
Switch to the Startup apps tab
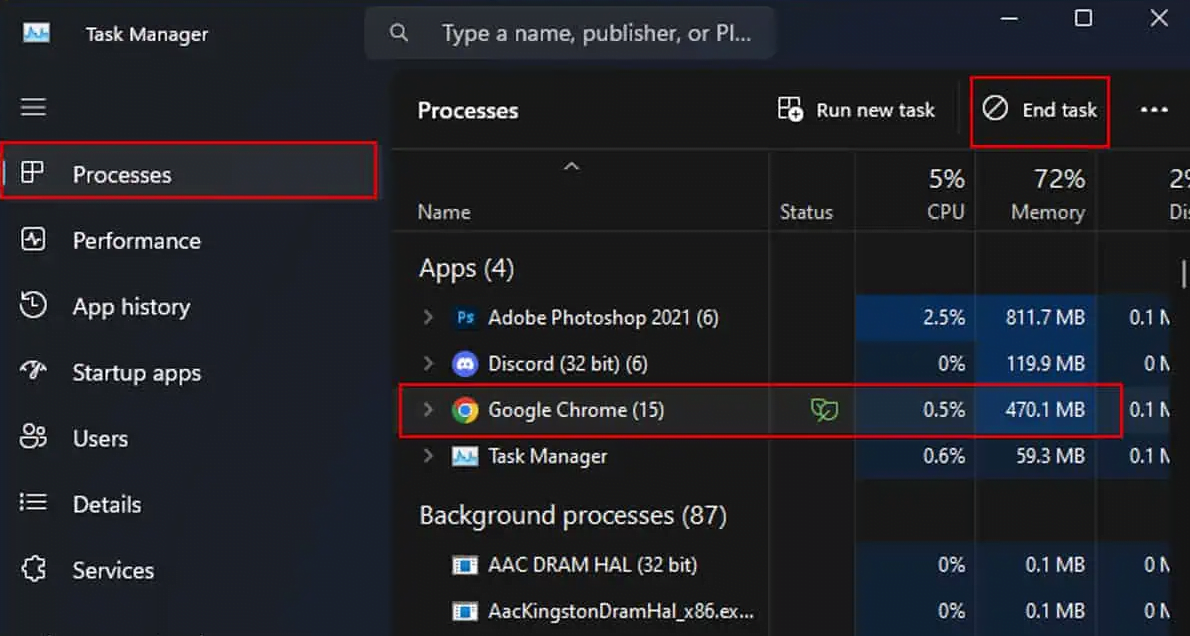[x=190, y=373]
